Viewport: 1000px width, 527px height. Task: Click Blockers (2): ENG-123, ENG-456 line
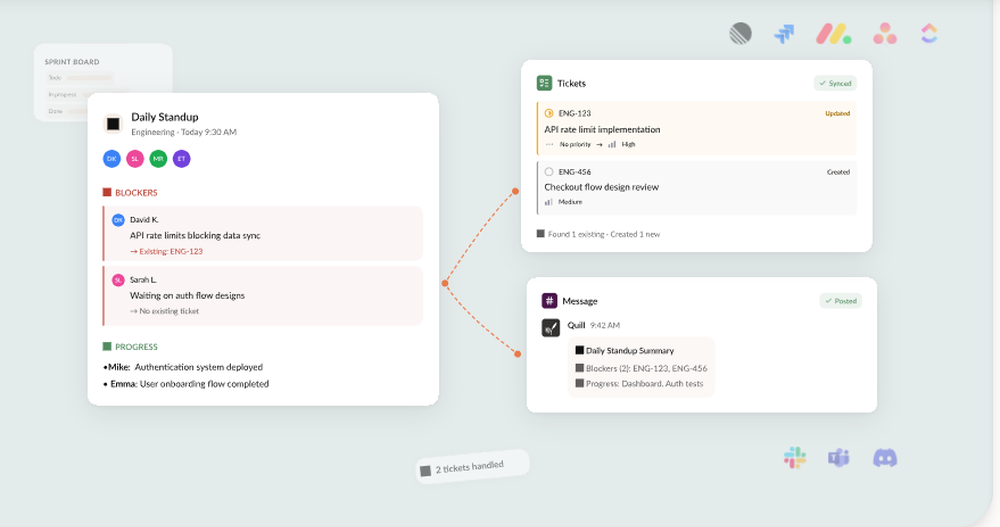click(646, 368)
